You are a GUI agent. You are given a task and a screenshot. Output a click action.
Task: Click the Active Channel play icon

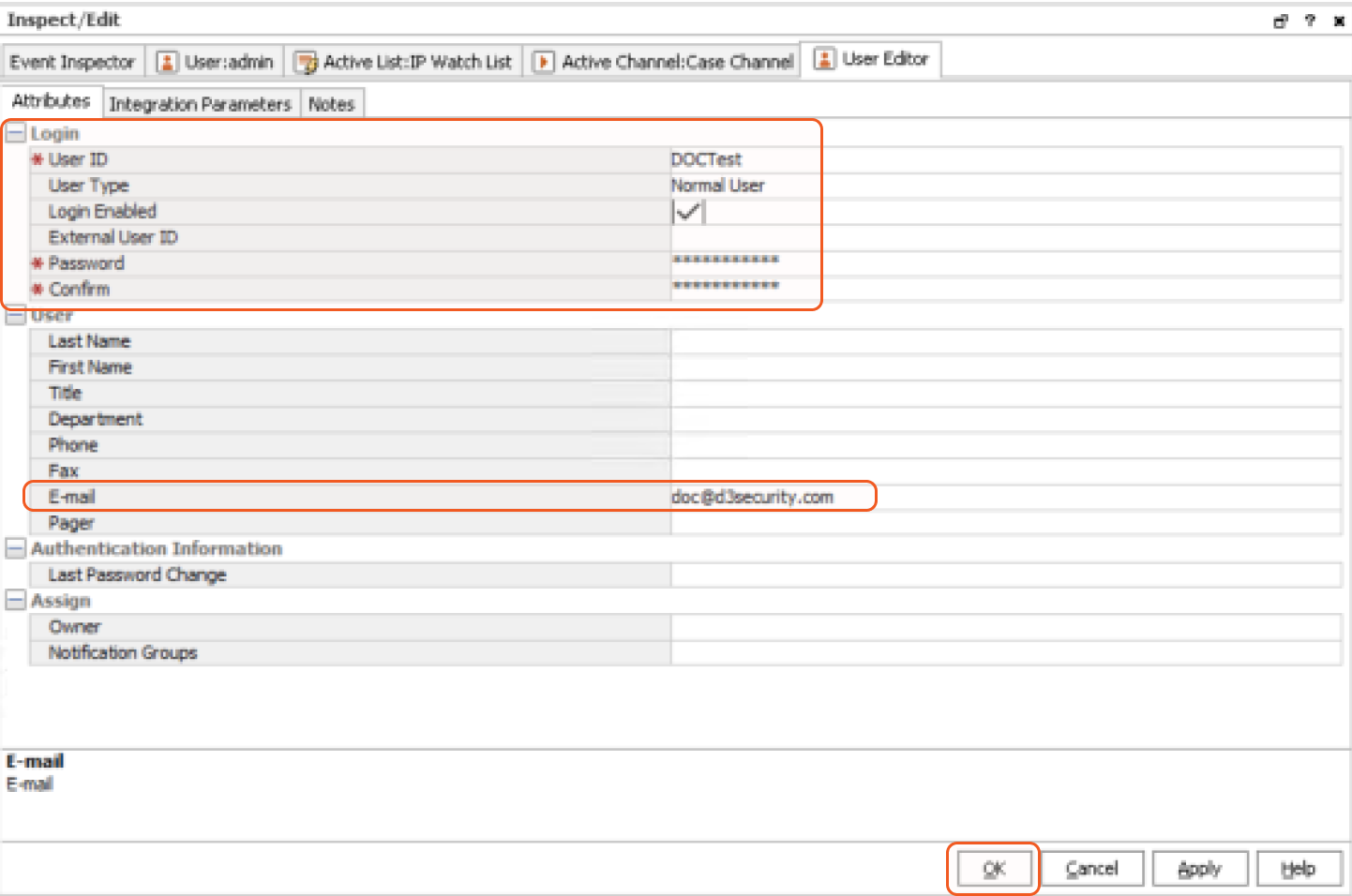click(543, 62)
